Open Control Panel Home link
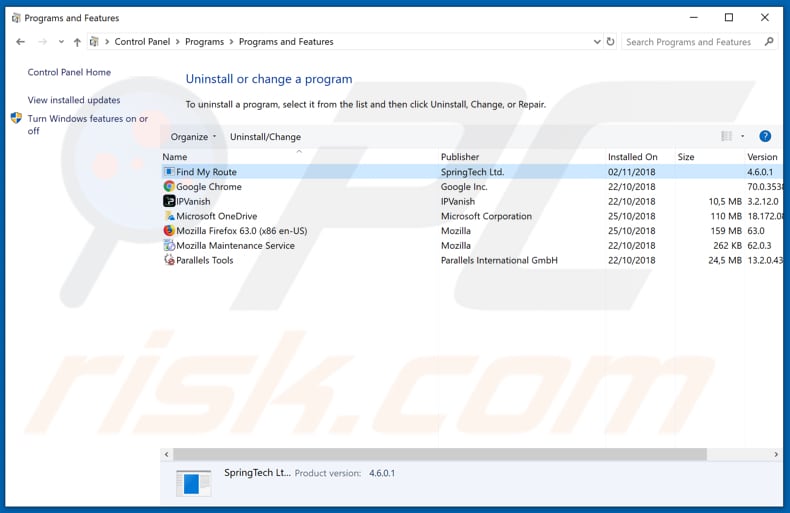This screenshot has width=790, height=513. (69, 72)
